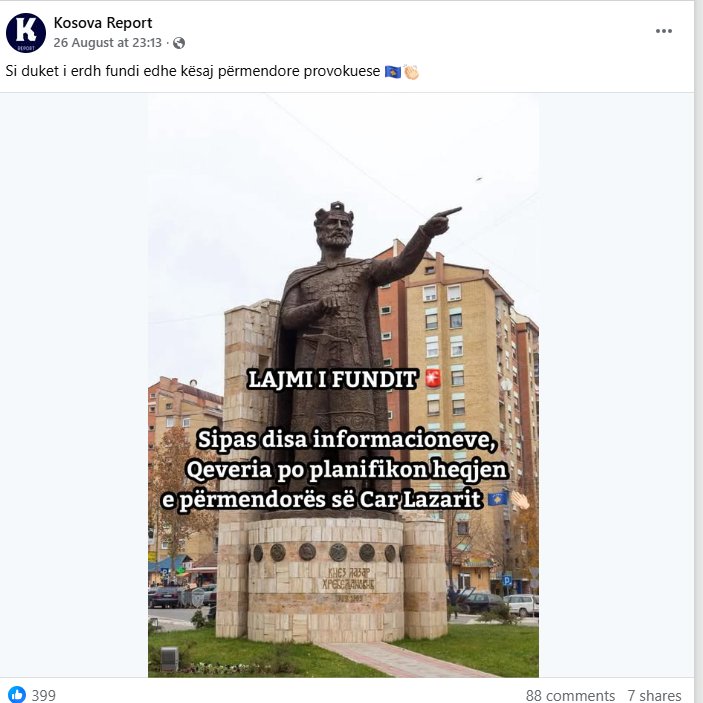703x703 pixels.
Task: Click the red emoji beside 'LAJMI I FUNDIT'
Action: pos(433,378)
